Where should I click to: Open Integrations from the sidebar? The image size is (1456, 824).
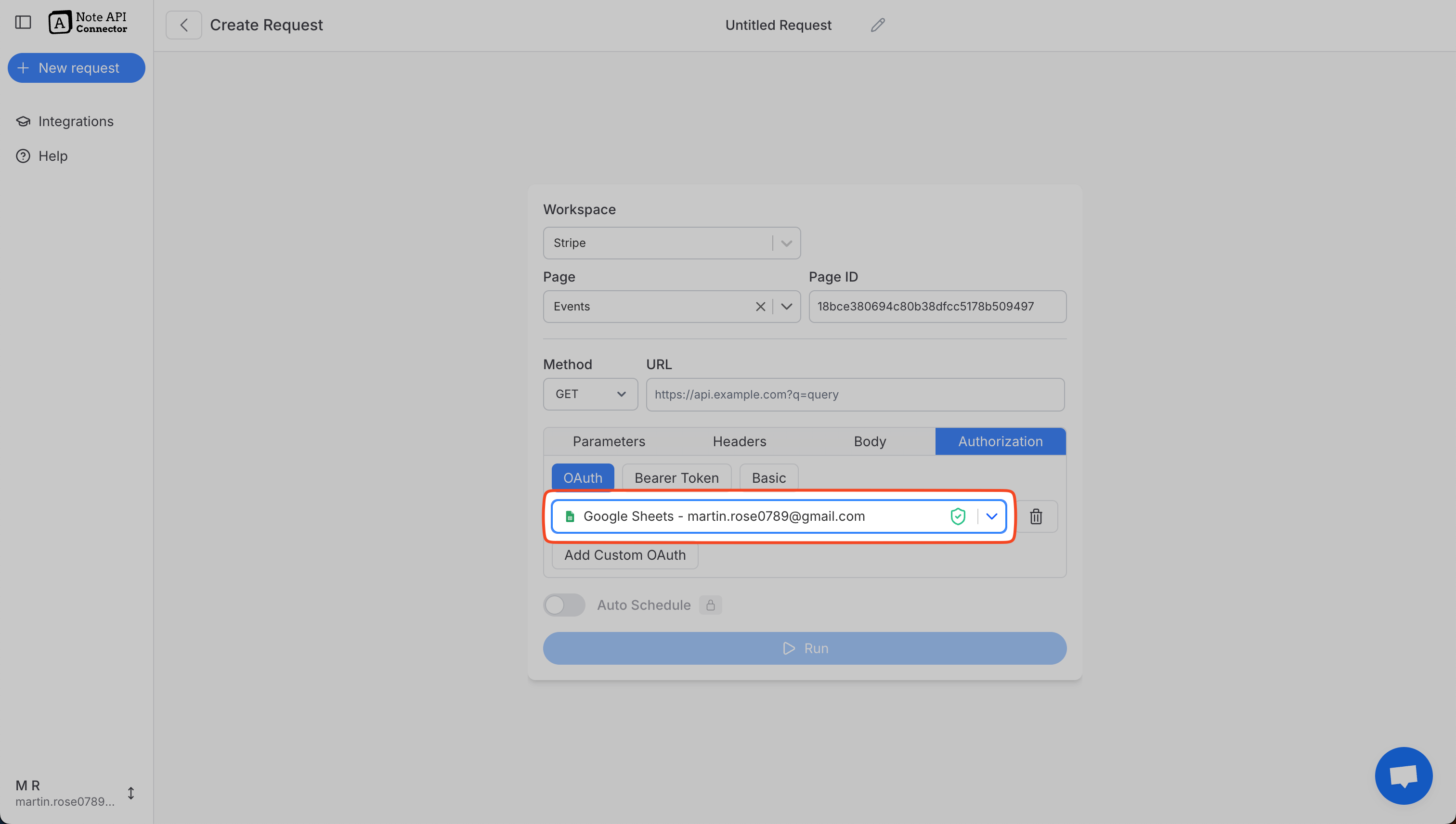click(75, 121)
